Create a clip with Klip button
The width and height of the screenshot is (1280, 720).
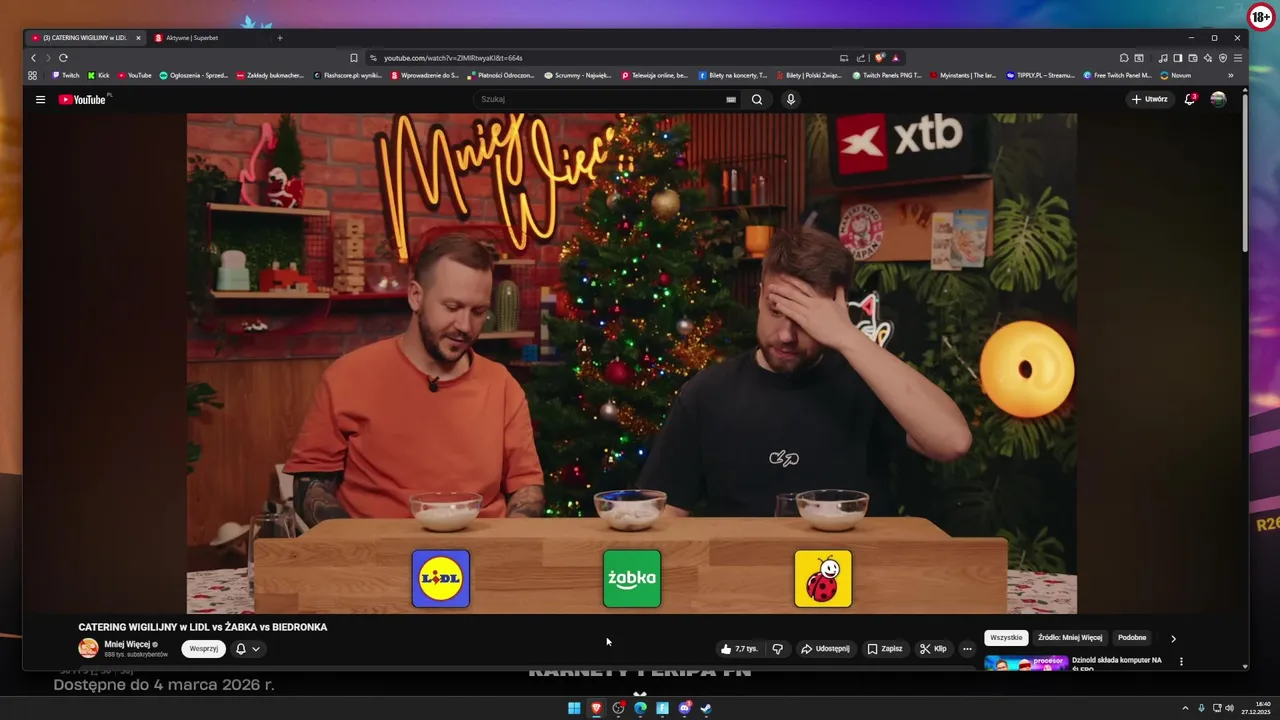coord(933,649)
